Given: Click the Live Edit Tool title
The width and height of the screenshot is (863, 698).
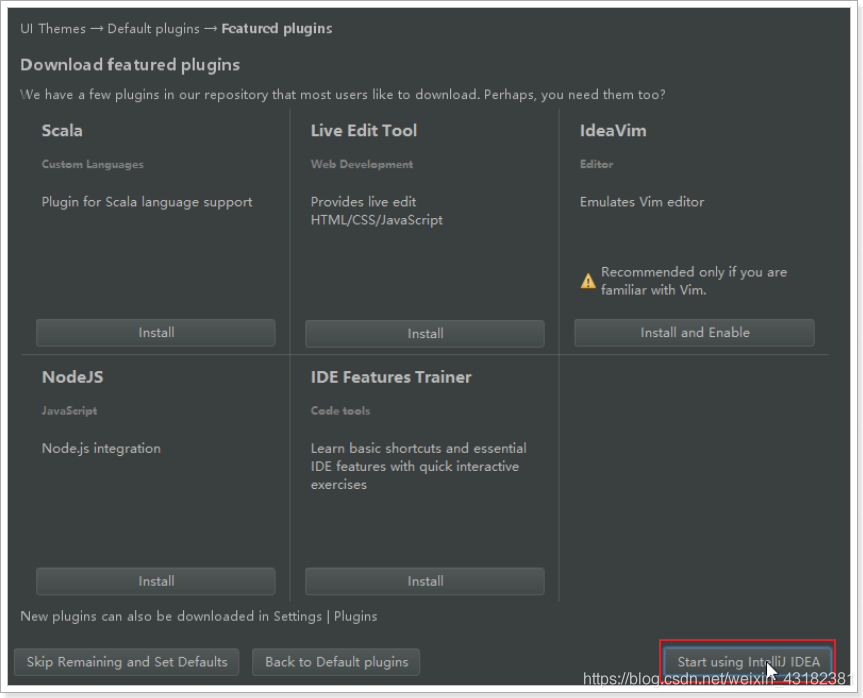Looking at the screenshot, I should 364,130.
